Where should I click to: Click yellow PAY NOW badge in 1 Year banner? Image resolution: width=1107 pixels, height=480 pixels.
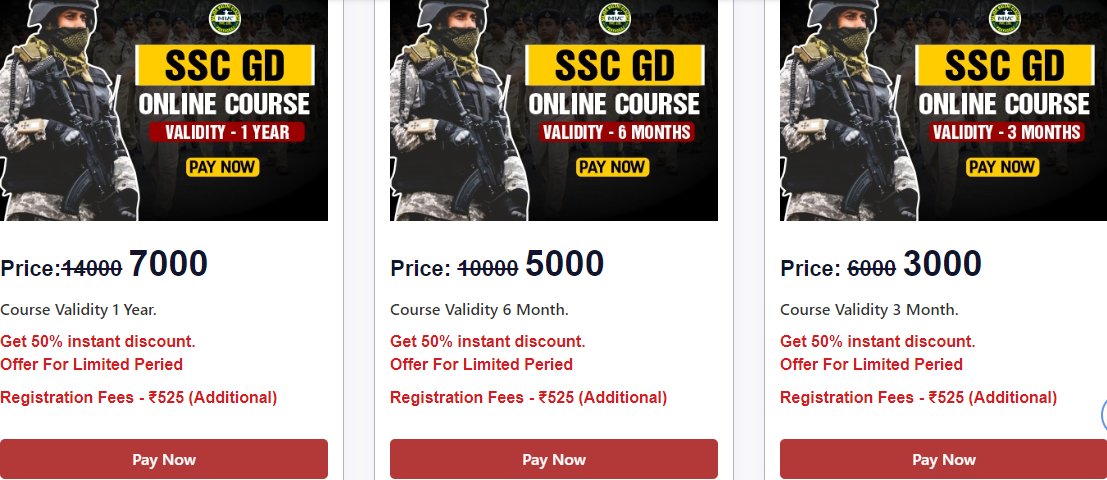[222, 167]
